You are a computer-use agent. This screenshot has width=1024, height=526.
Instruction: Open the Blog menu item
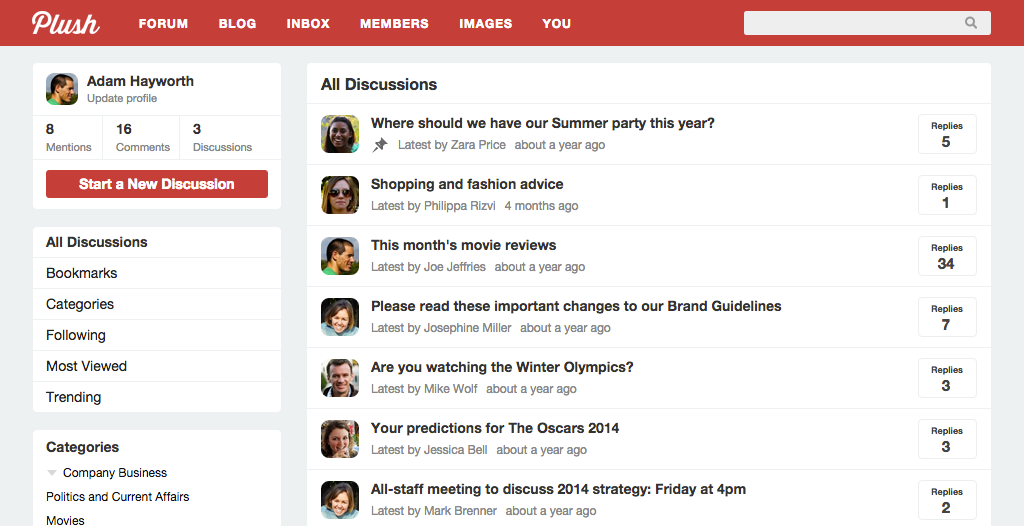tap(237, 24)
